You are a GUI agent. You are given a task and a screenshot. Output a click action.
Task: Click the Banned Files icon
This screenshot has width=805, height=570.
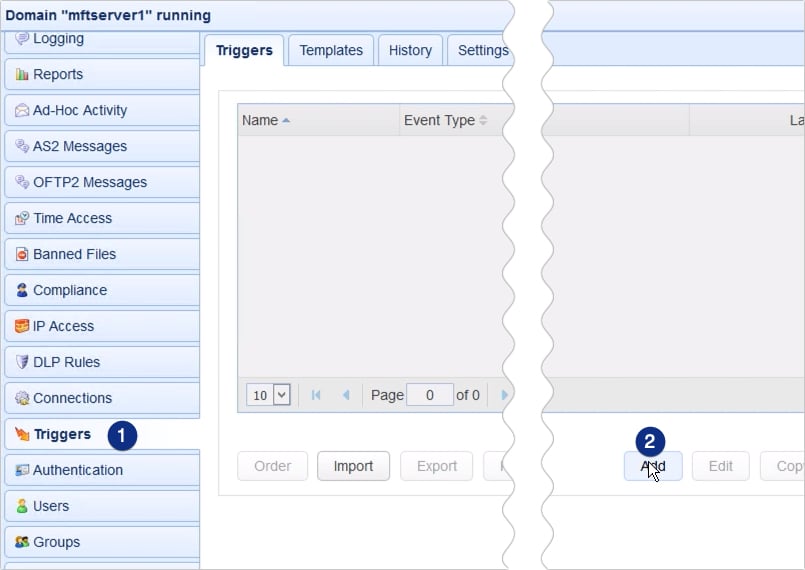coord(22,254)
